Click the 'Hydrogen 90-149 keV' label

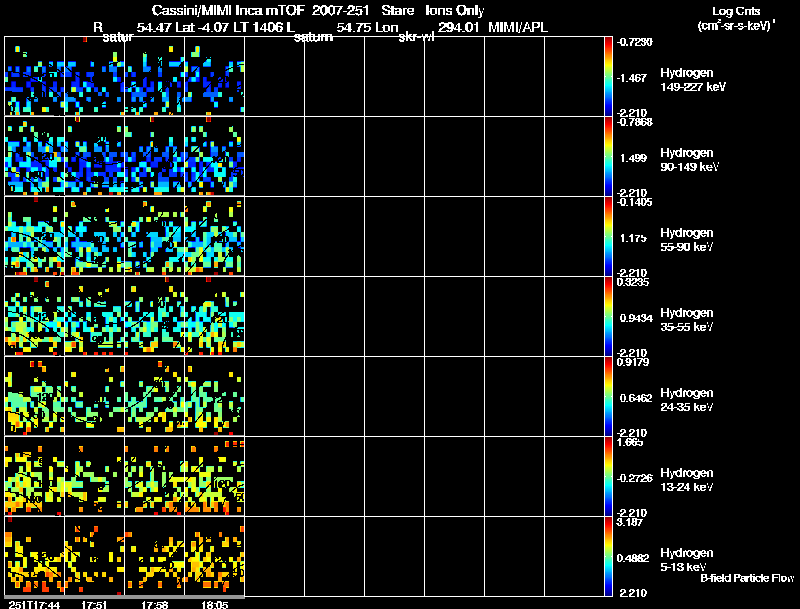(x=689, y=160)
